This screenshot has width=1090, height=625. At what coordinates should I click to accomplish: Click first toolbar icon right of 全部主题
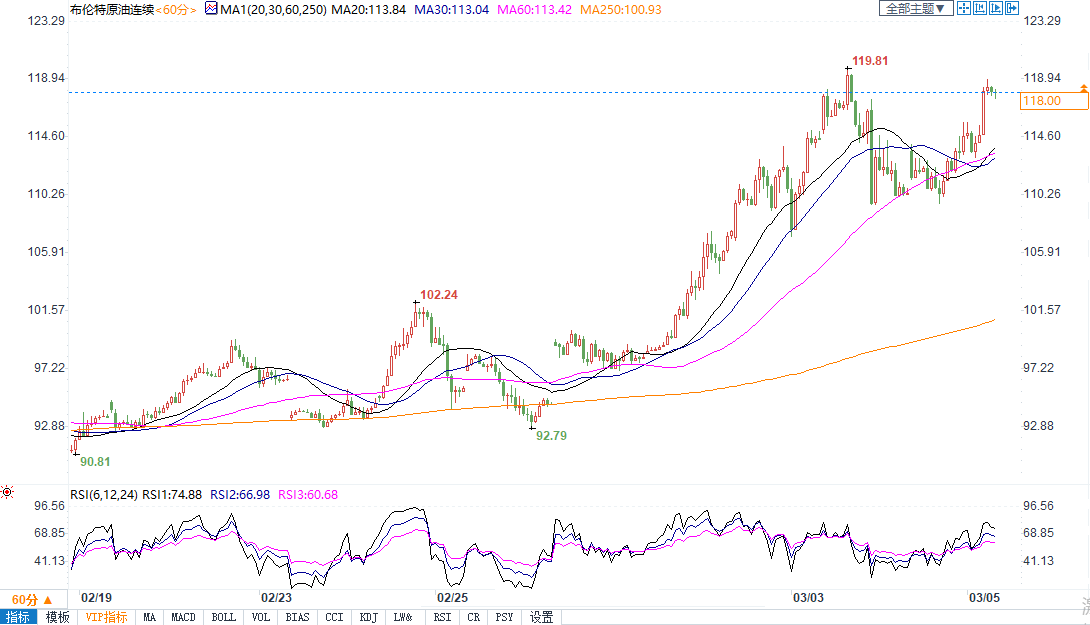click(964, 9)
